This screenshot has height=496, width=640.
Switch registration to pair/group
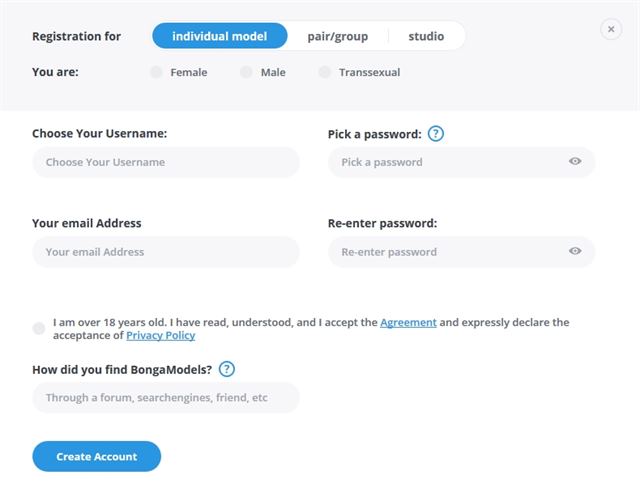[338, 36]
